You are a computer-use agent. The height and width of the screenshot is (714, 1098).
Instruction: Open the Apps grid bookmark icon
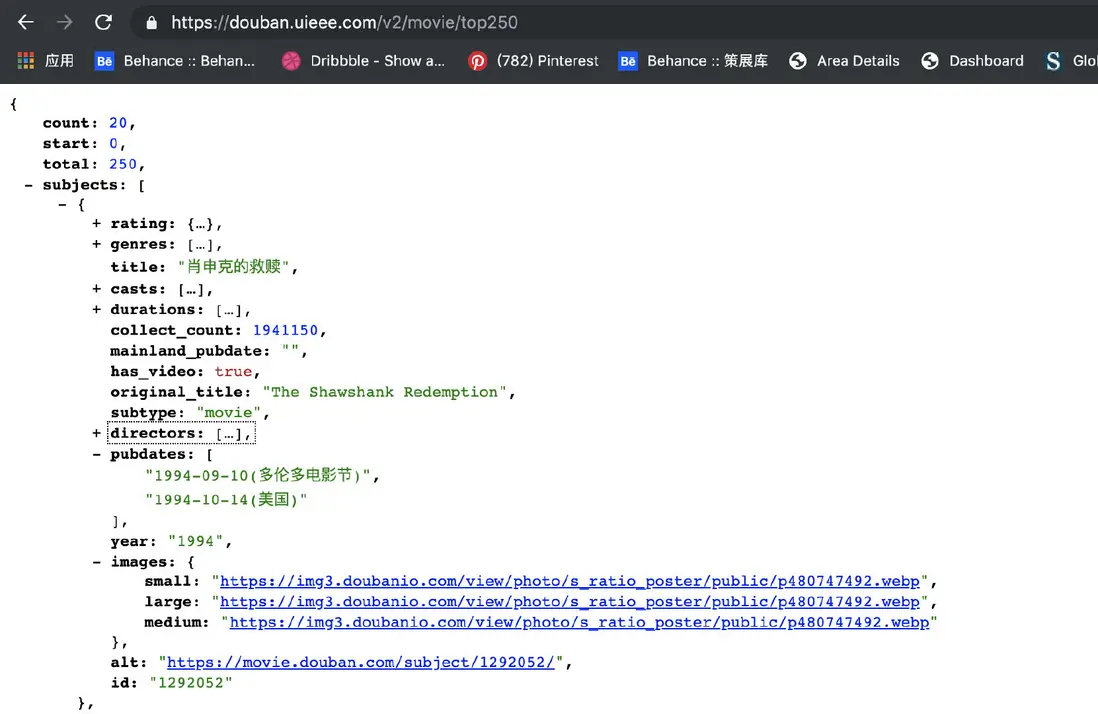click(26, 61)
